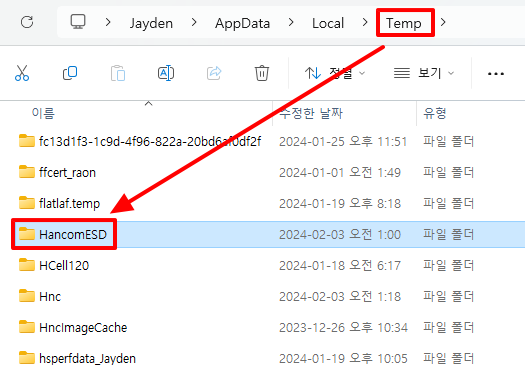Open the three-dot more options menu
The image size is (525, 365).
pyautogui.click(x=496, y=74)
